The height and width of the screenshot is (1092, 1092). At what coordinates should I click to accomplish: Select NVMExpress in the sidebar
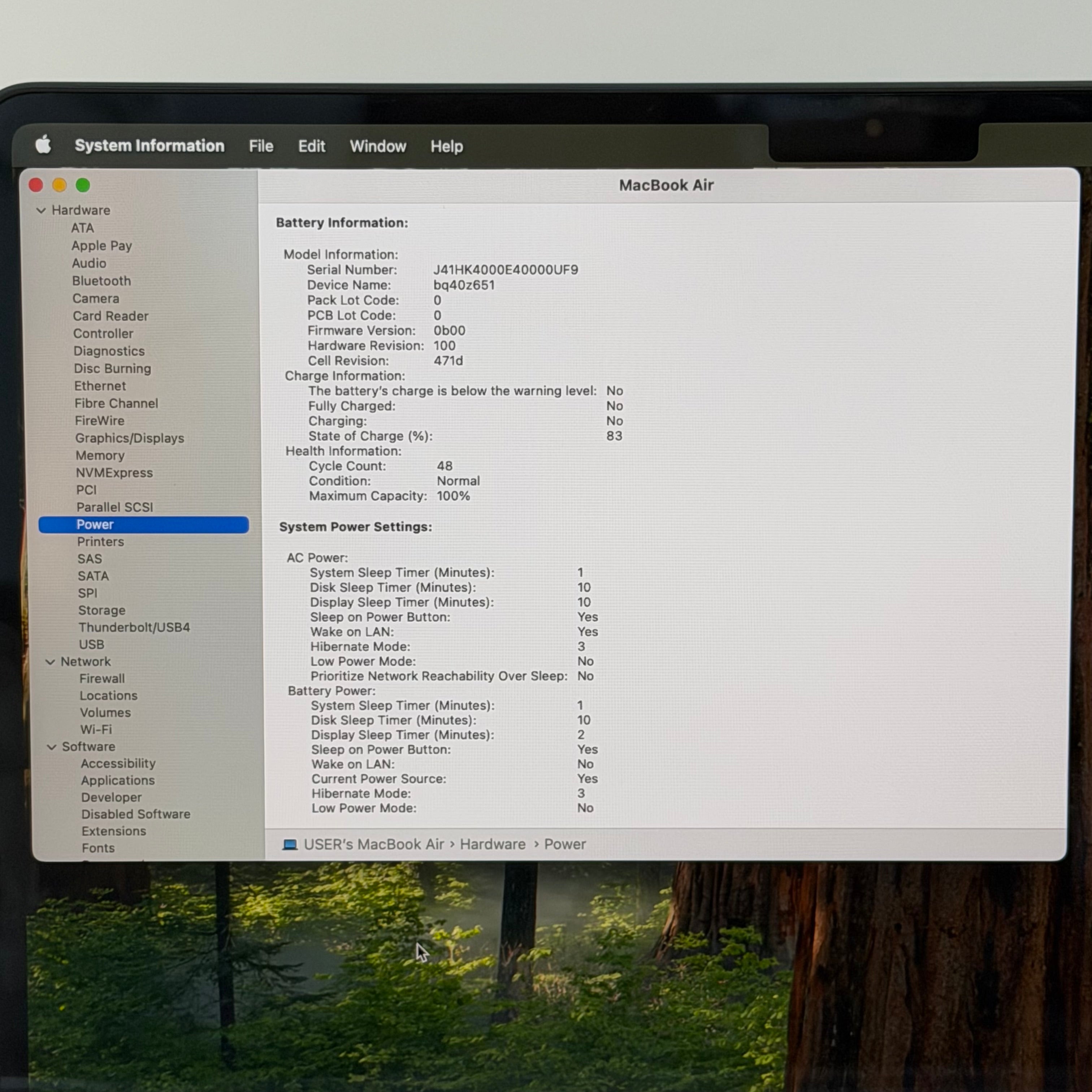pyautogui.click(x=115, y=473)
